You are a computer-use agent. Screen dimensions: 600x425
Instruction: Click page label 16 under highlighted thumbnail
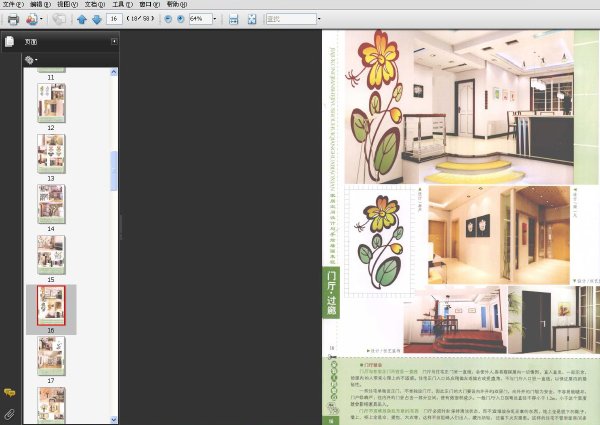tap(51, 330)
